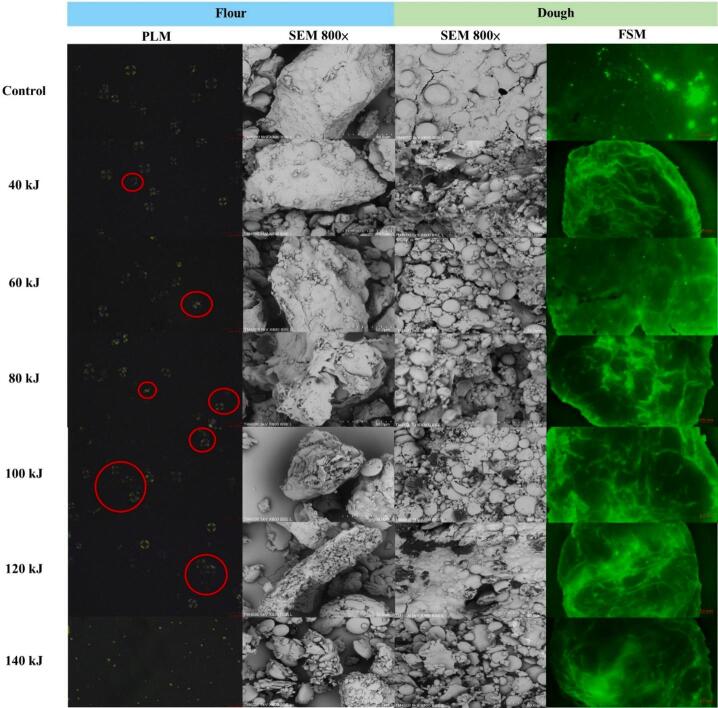Select the FSM column label
The image size is (718, 708).
tap(631, 36)
